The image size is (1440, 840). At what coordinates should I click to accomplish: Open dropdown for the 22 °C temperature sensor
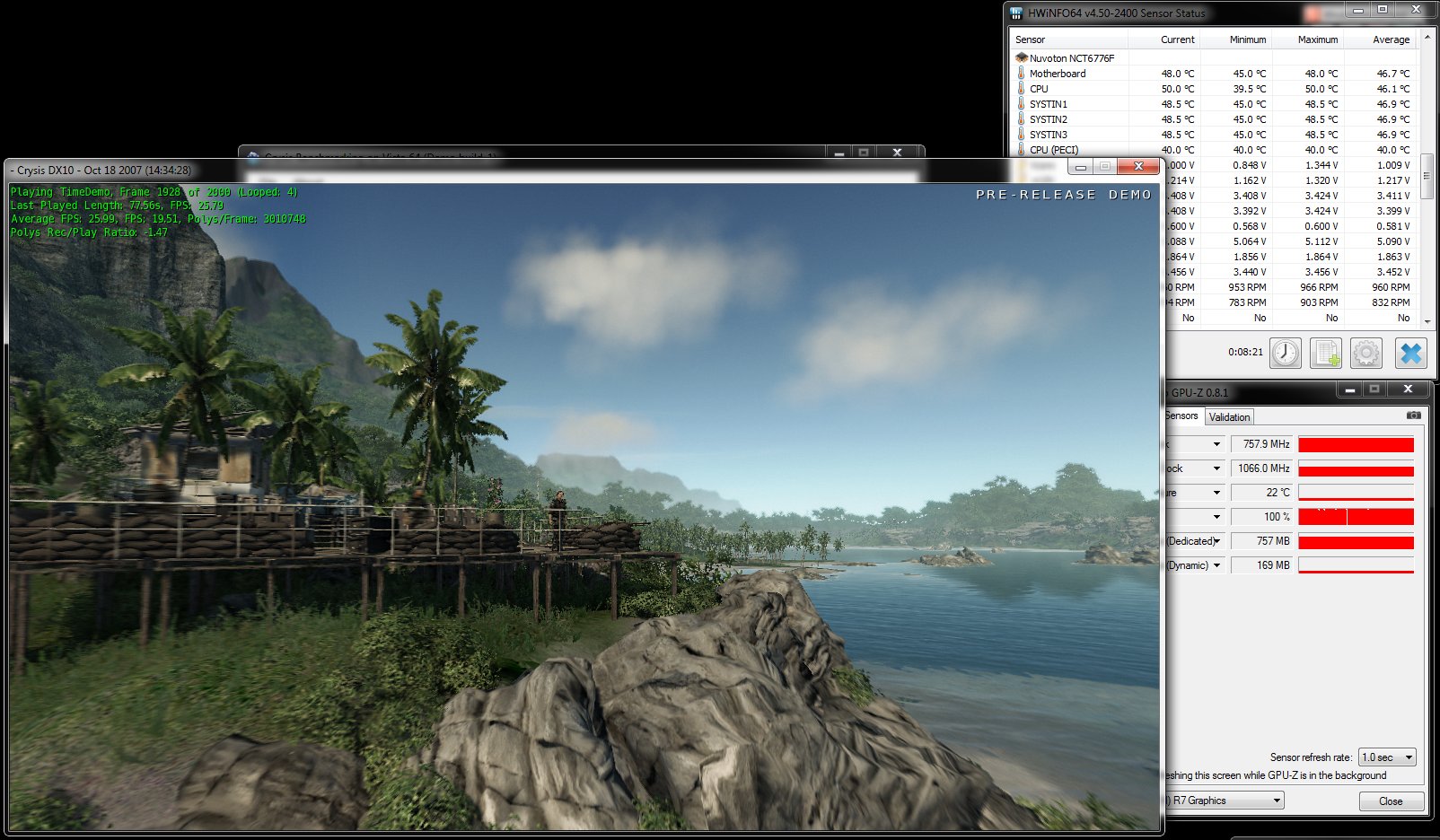tap(1216, 493)
